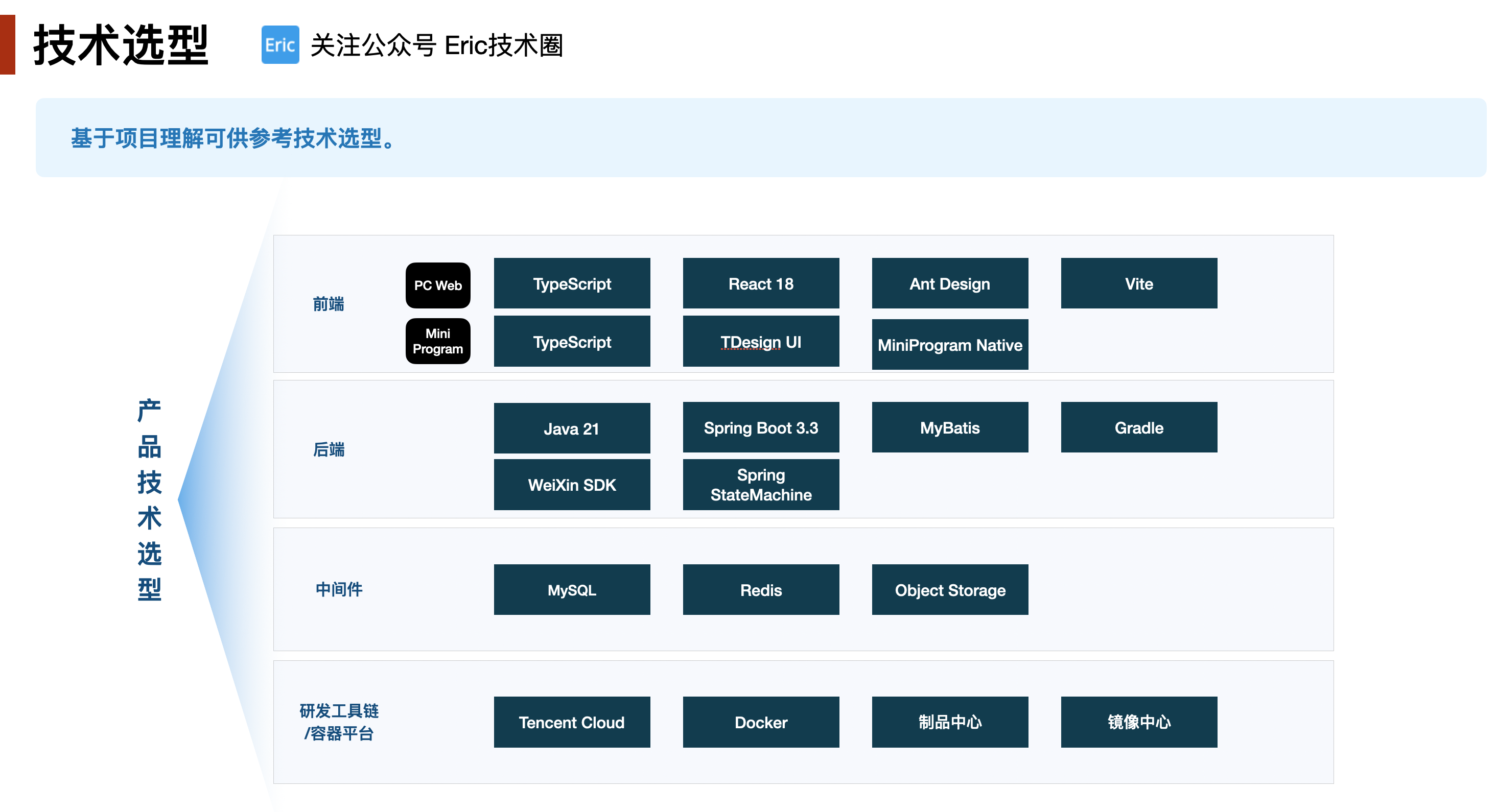Click the TypeScript box beside Mini Program
This screenshot has width=1496, height=812.
point(572,341)
